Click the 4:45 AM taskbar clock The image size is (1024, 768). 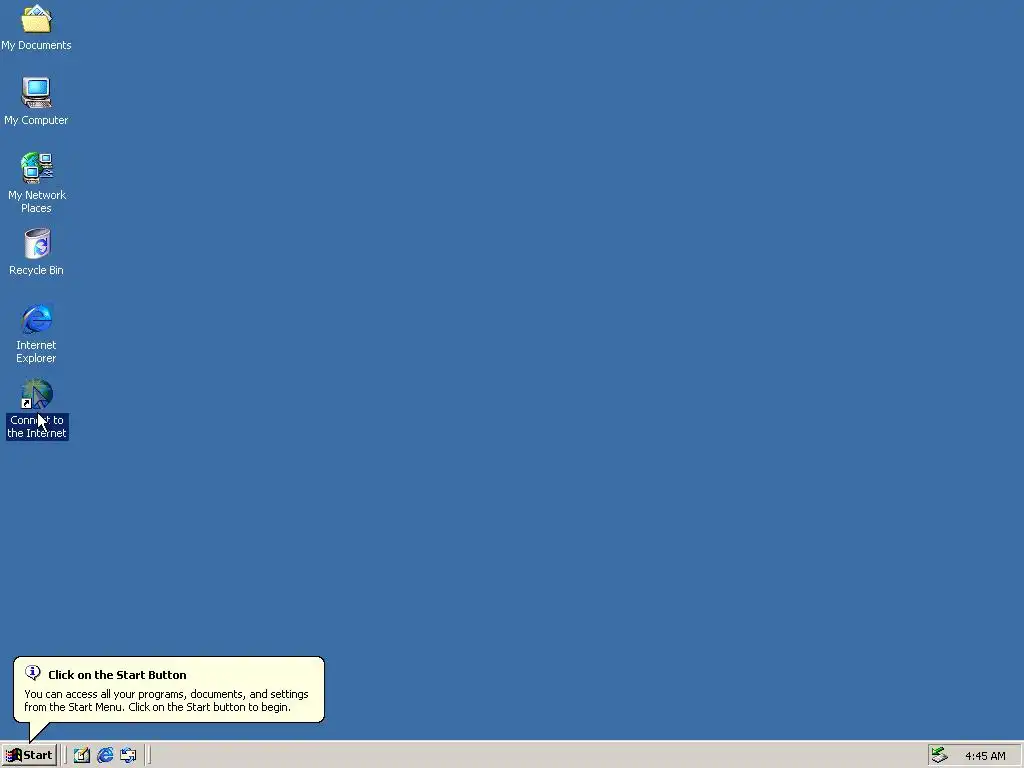(x=985, y=756)
